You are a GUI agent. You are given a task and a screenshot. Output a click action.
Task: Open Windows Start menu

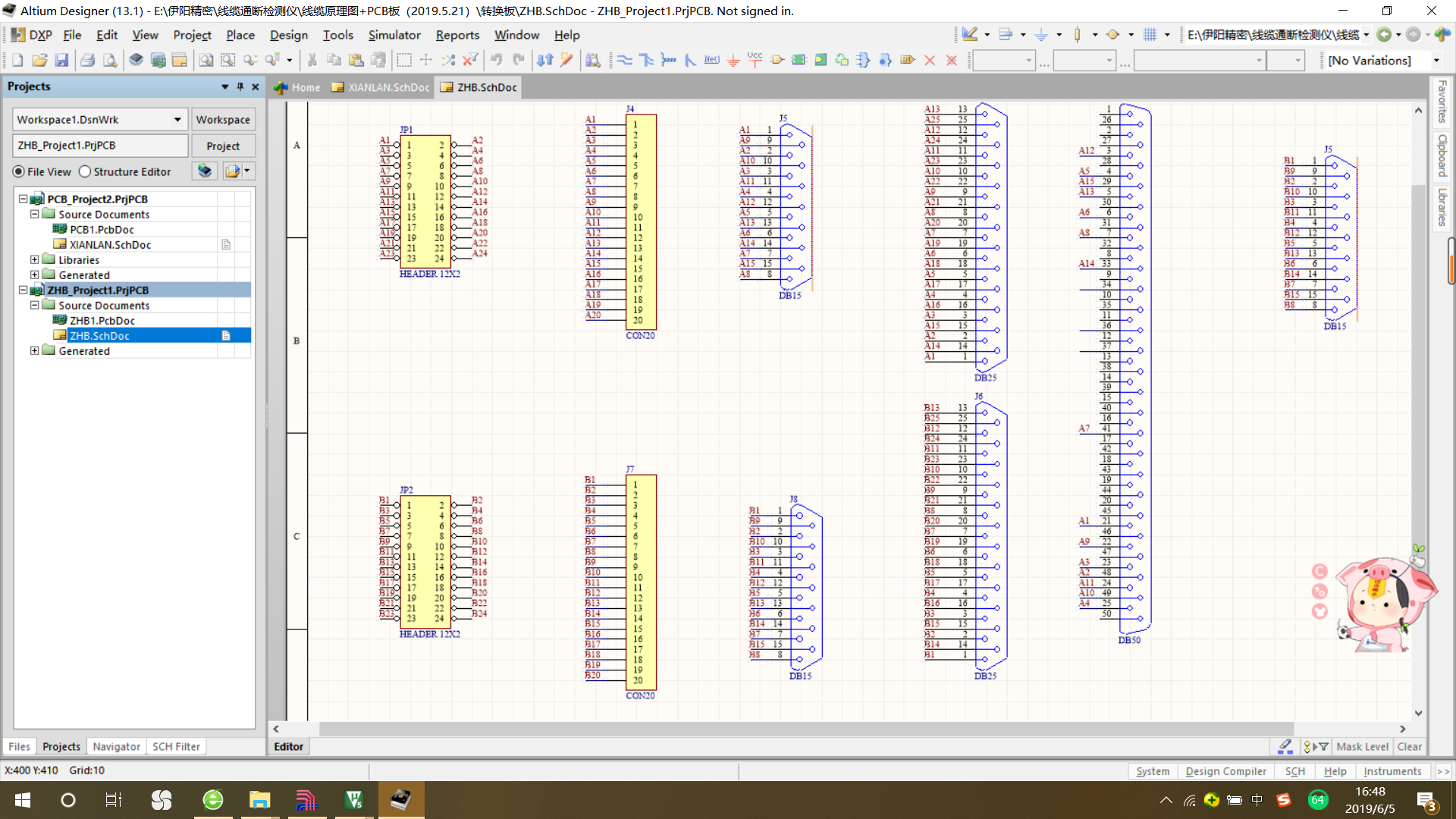coord(23,800)
